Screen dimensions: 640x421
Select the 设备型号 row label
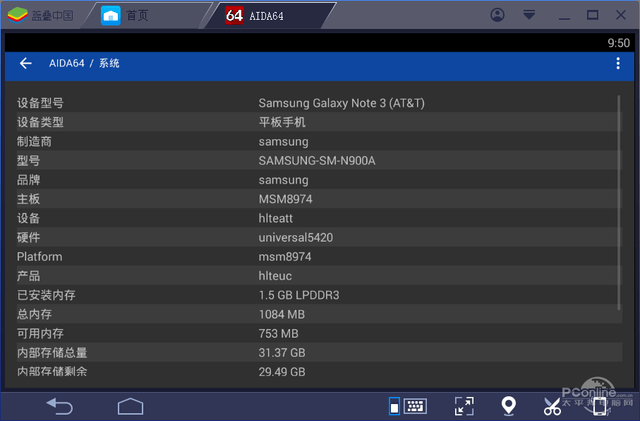coord(40,103)
